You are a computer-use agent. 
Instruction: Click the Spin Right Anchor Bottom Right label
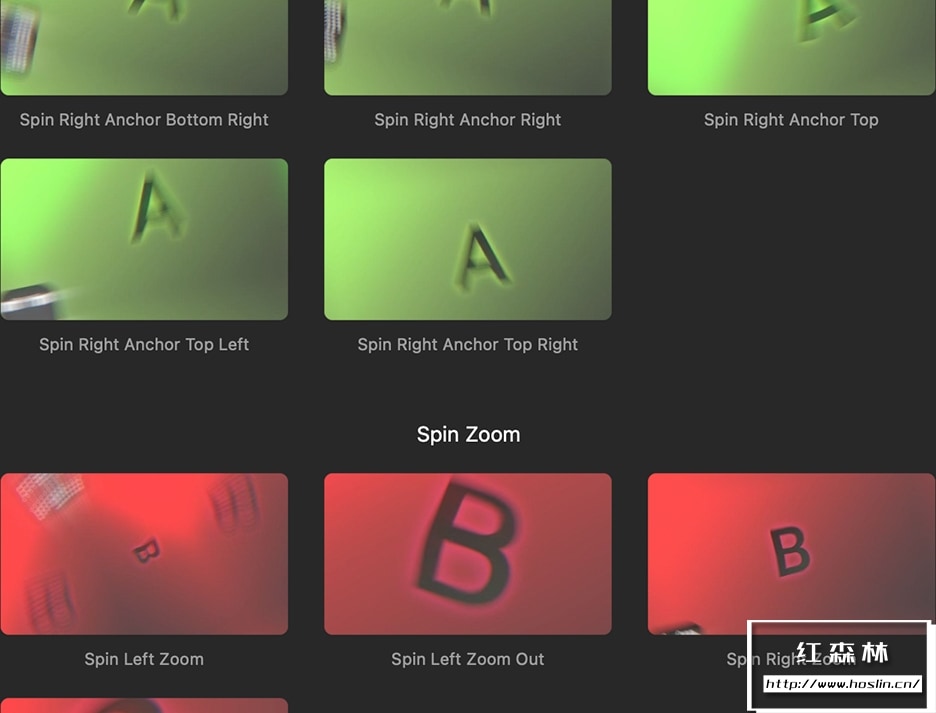tap(144, 120)
